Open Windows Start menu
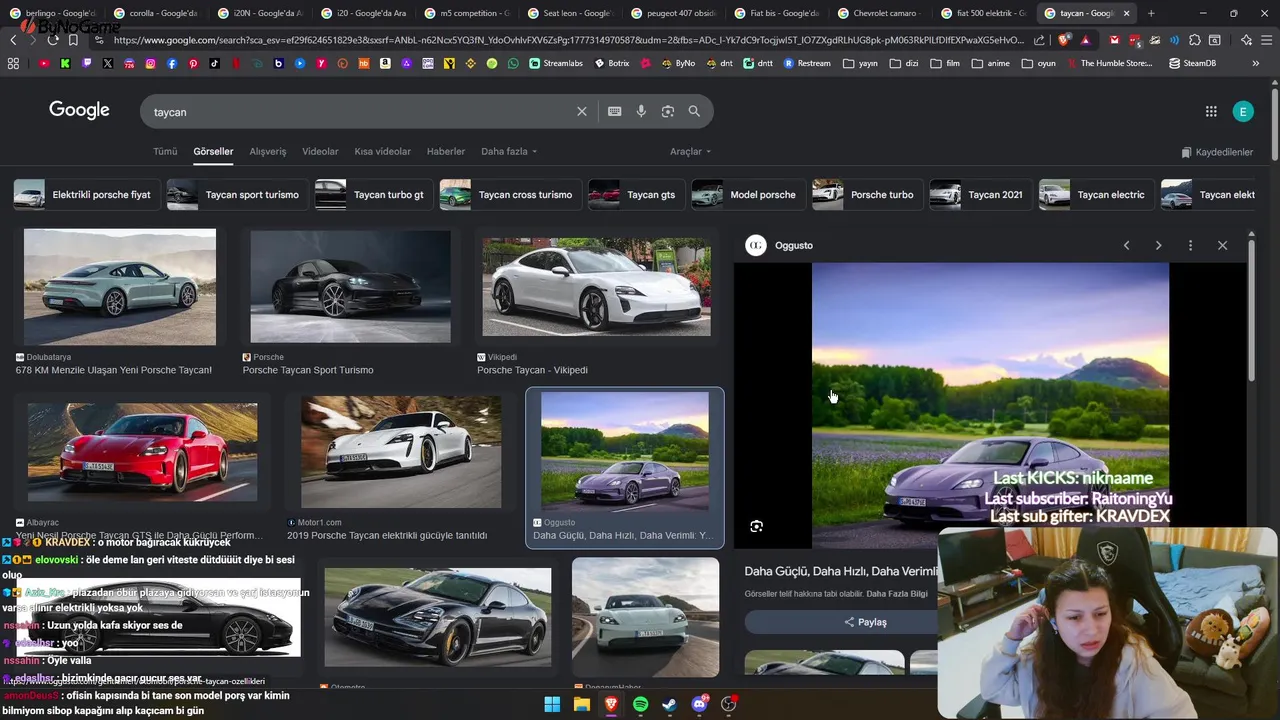 click(x=552, y=704)
